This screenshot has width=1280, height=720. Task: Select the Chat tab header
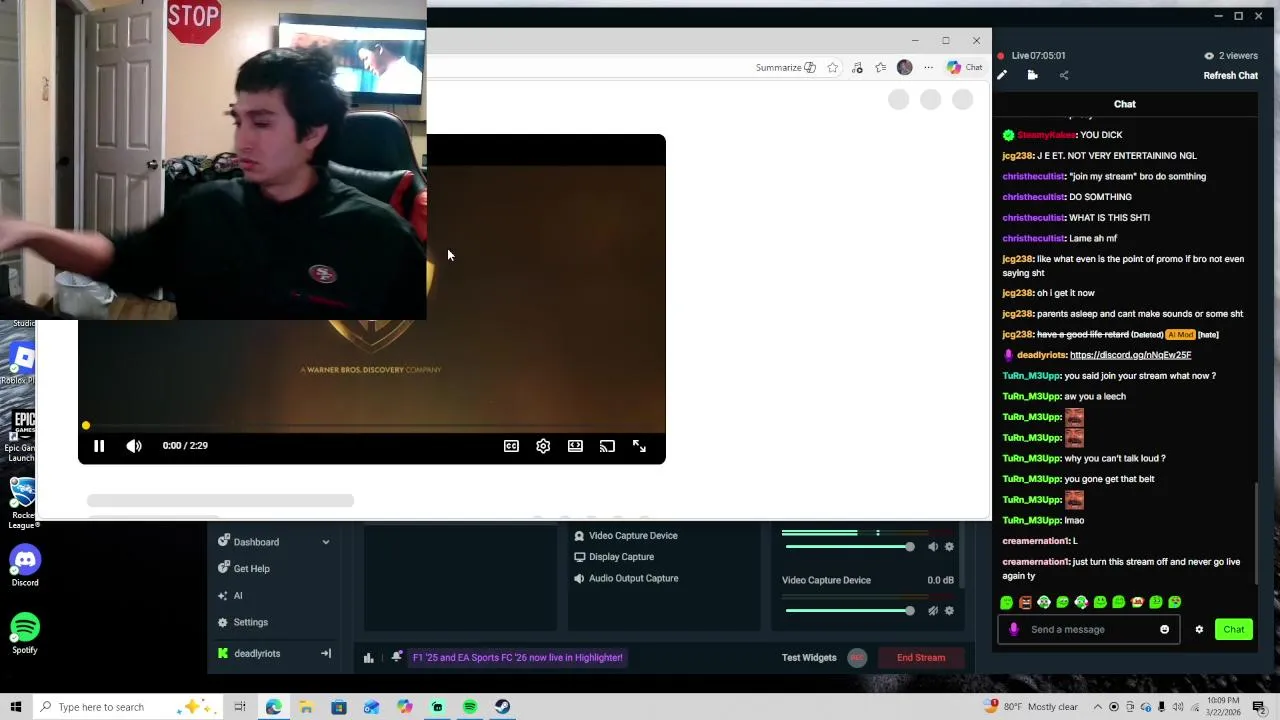[1125, 104]
